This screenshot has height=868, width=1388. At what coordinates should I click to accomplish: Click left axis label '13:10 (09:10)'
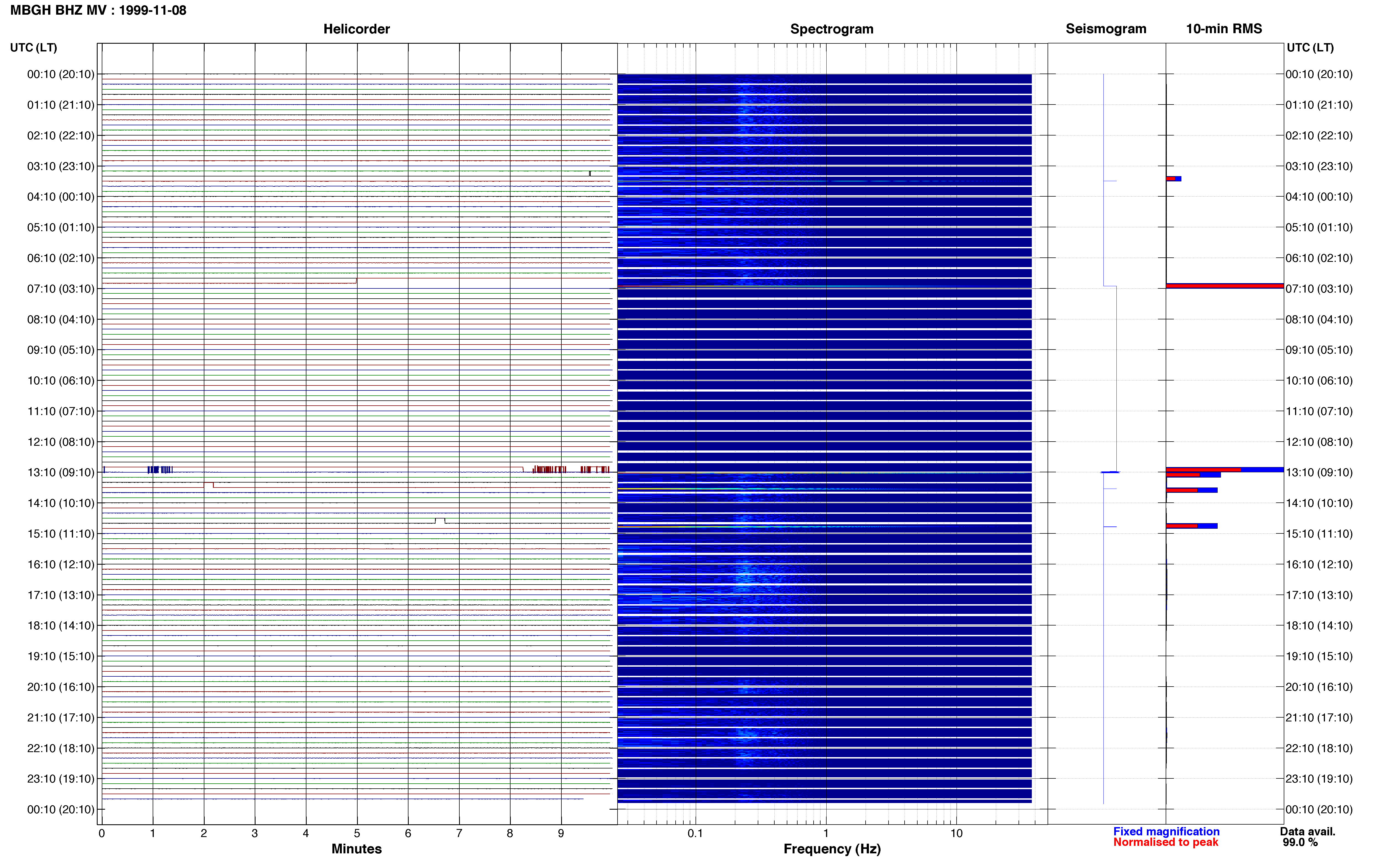pos(61,472)
